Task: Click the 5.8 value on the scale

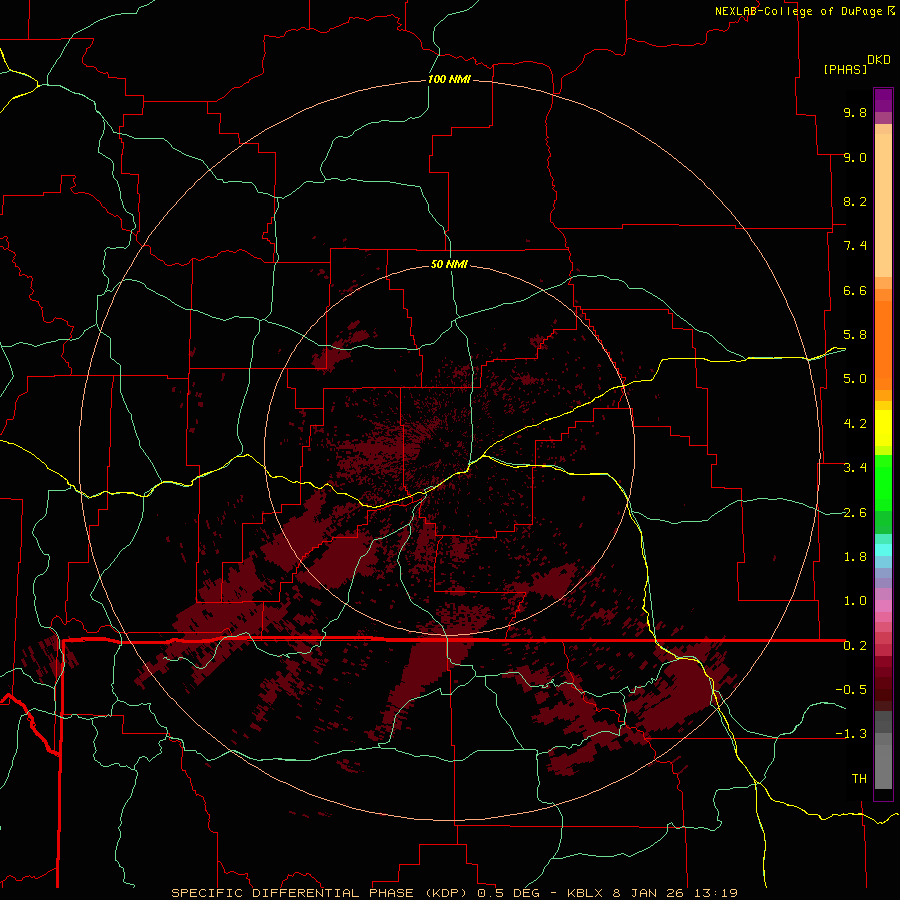Action: pyautogui.click(x=855, y=335)
